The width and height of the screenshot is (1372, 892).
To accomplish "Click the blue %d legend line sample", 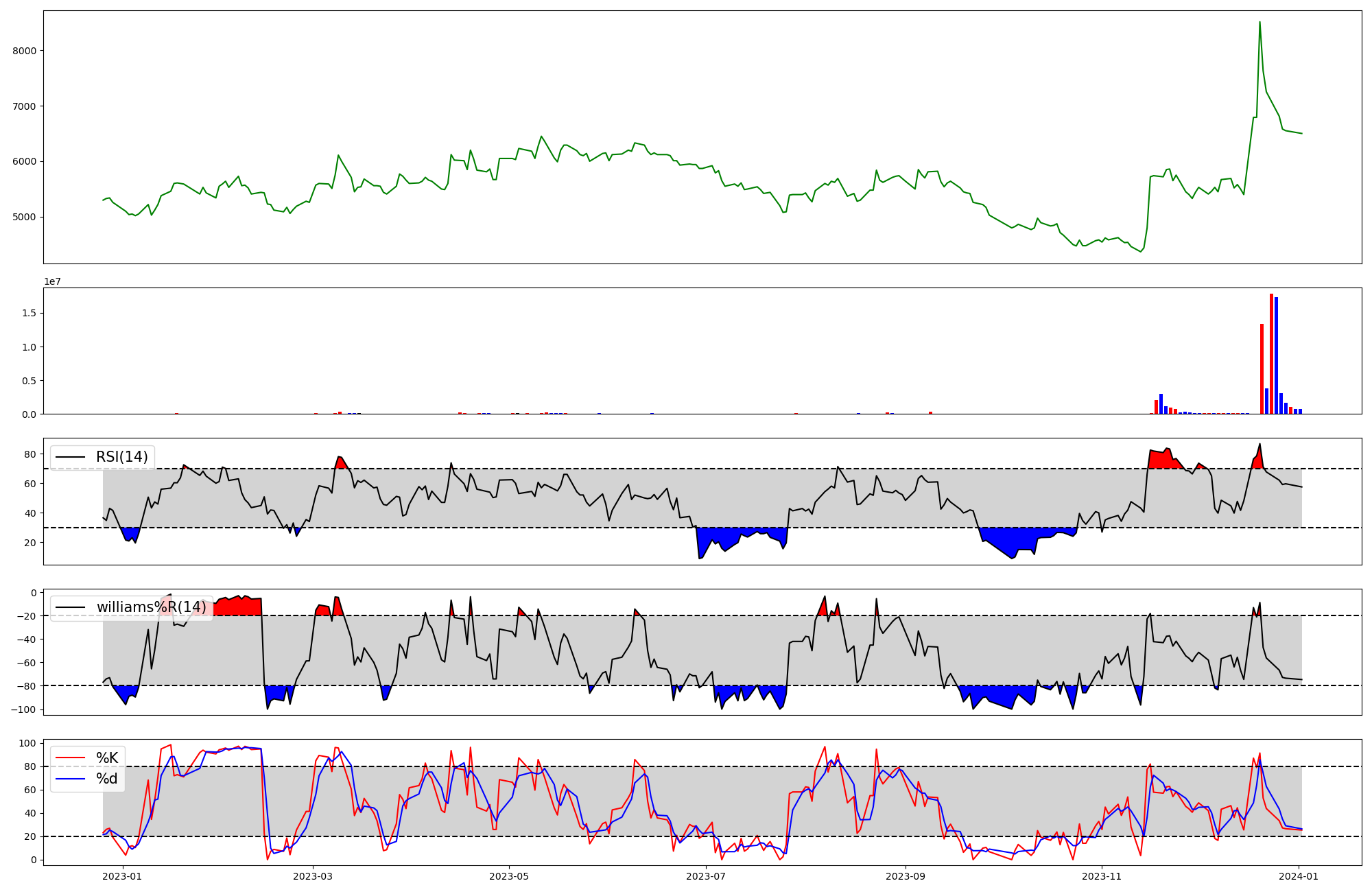I will click(70, 779).
